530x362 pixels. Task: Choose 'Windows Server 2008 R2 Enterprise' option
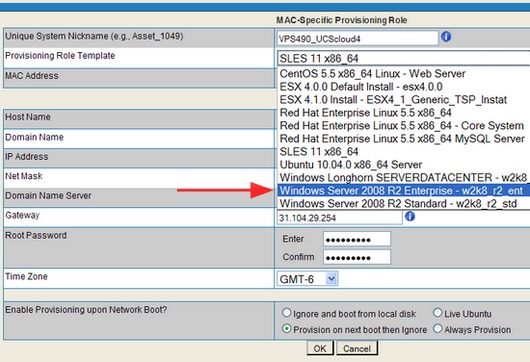coord(403,191)
